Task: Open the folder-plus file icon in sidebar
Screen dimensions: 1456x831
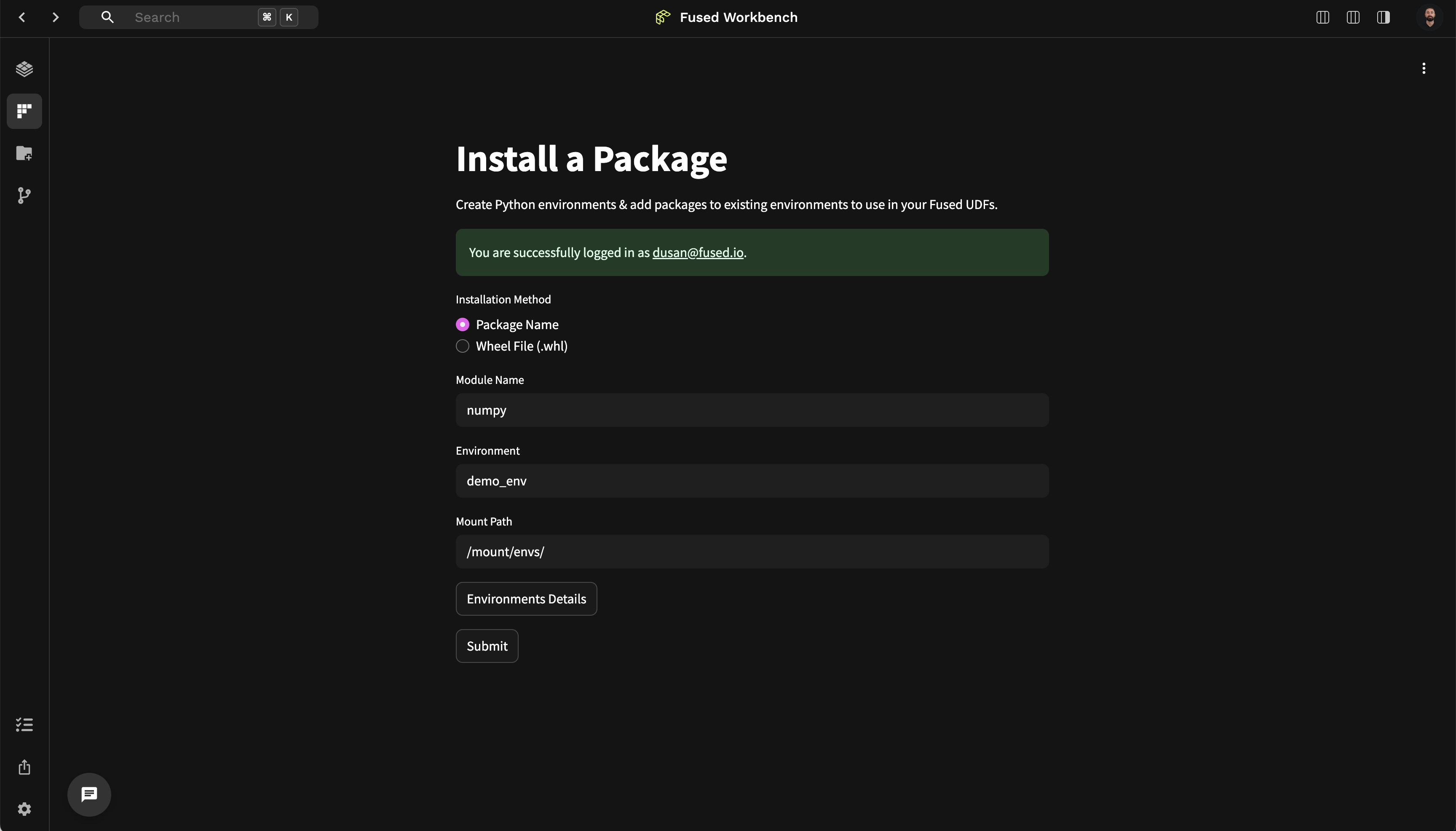Action: [24, 153]
